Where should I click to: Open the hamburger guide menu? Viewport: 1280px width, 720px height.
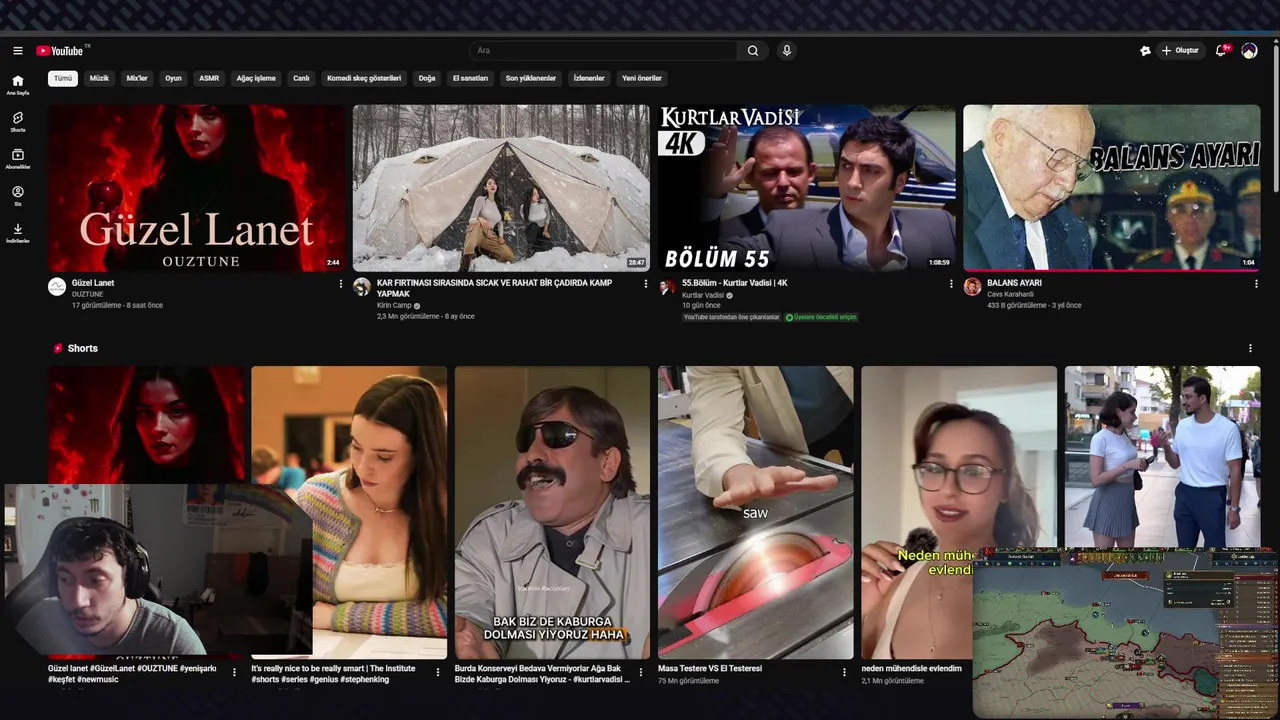18,51
